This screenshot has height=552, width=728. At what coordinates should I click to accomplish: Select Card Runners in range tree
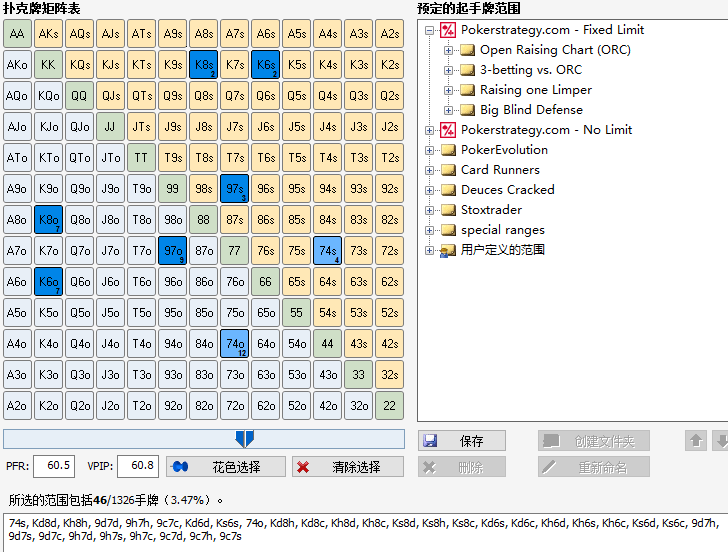(x=500, y=170)
